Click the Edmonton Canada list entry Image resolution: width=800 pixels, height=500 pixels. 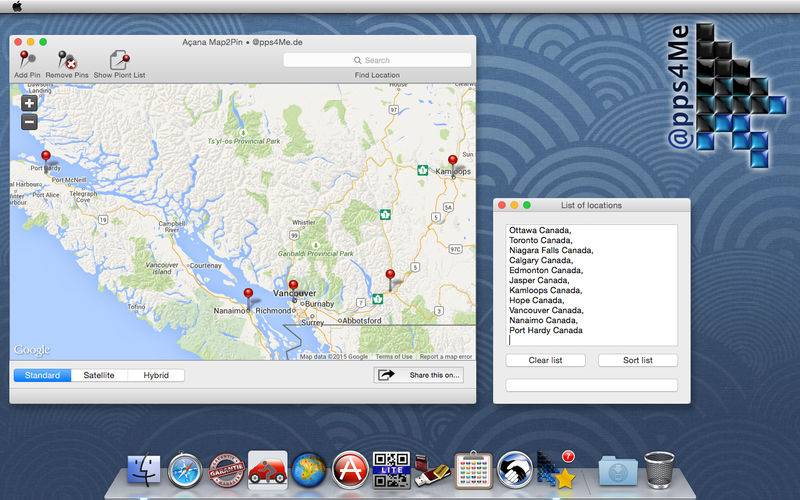coord(546,270)
